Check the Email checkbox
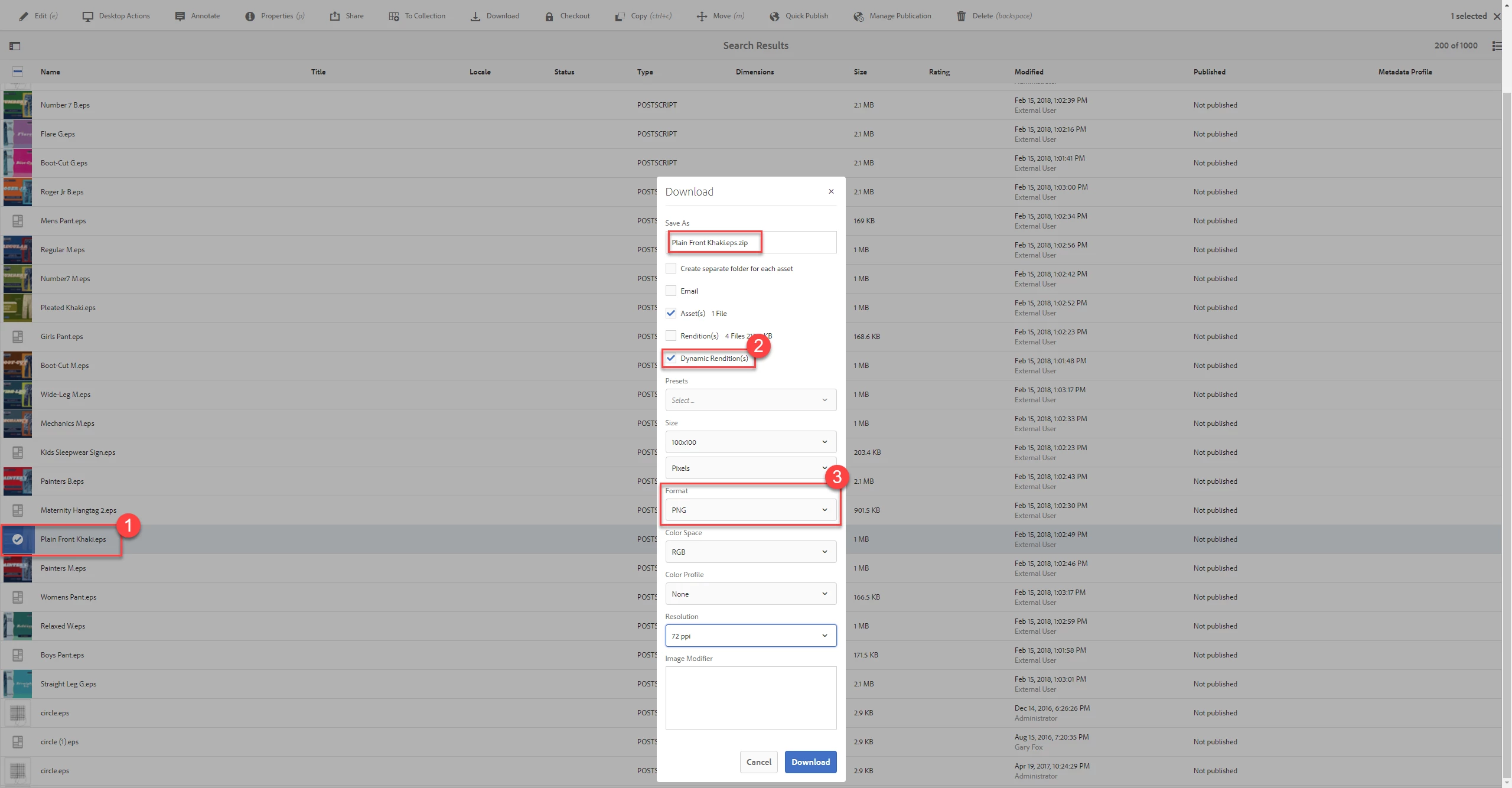1512x788 pixels. point(671,291)
